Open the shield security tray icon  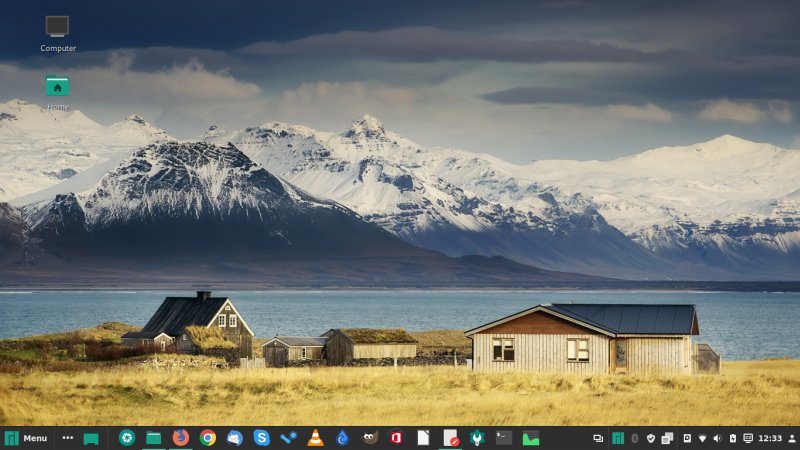651,438
